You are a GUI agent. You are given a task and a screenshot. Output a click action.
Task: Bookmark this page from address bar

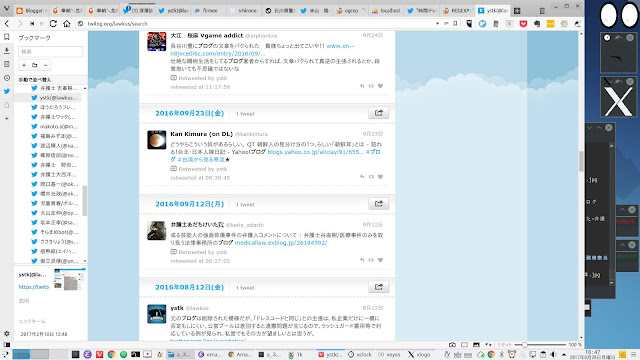click(455, 24)
